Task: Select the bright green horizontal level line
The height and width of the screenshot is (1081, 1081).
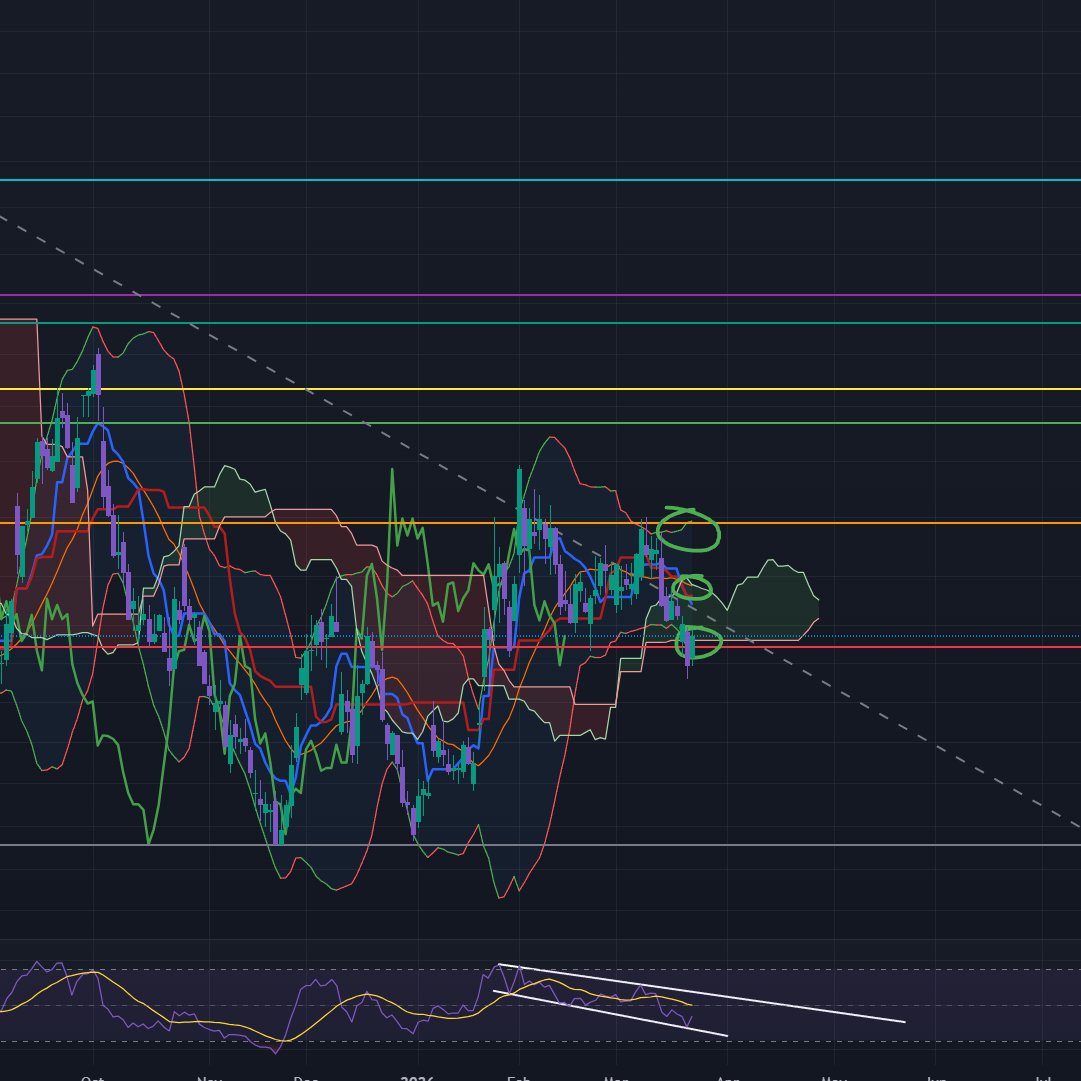Action: point(540,423)
